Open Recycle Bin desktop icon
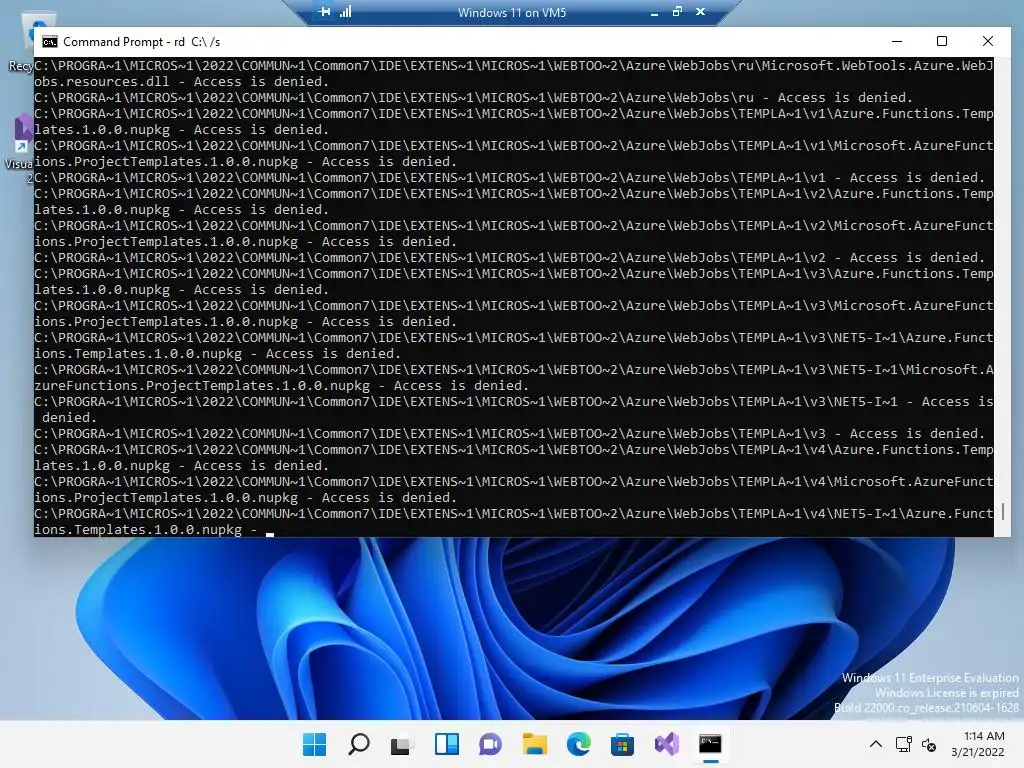This screenshot has width=1024, height=768. 21,42
